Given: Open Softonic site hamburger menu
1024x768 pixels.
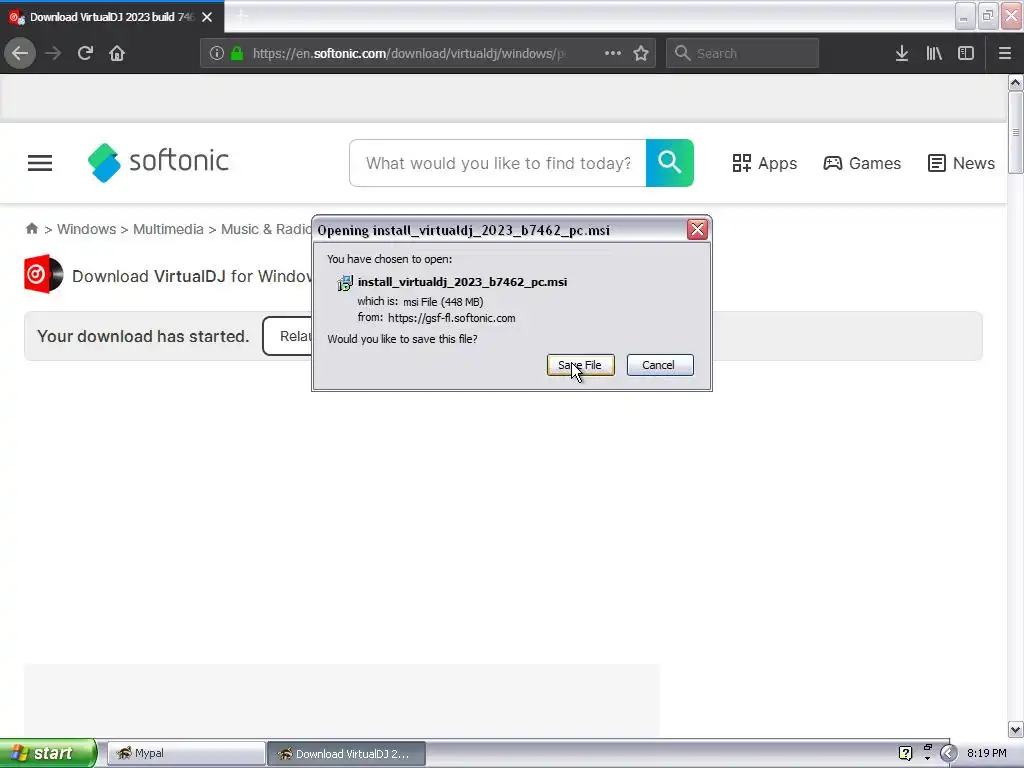Looking at the screenshot, I should (x=40, y=163).
